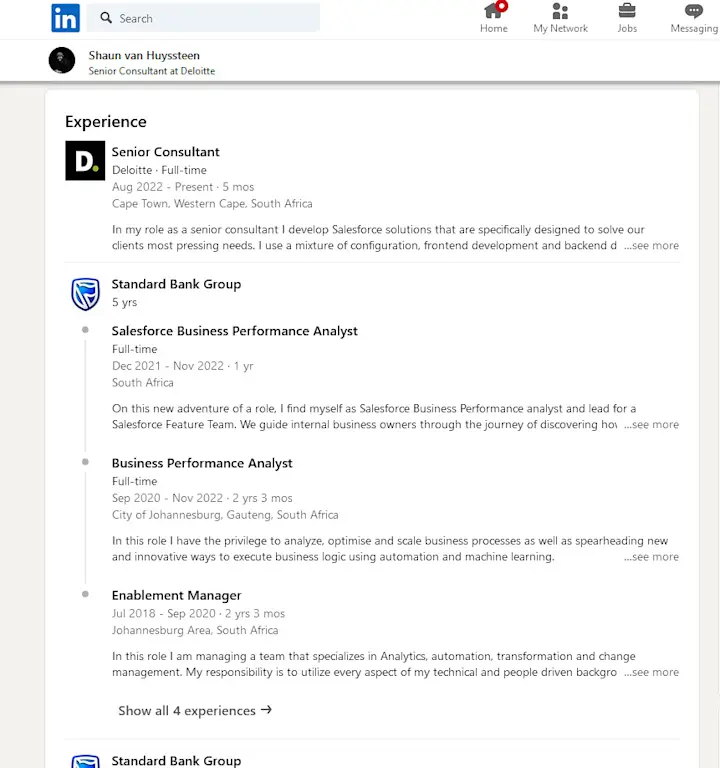The image size is (720, 768).
Task: Click the arrow beside 'Show all 4 experiences'
Action: click(266, 710)
